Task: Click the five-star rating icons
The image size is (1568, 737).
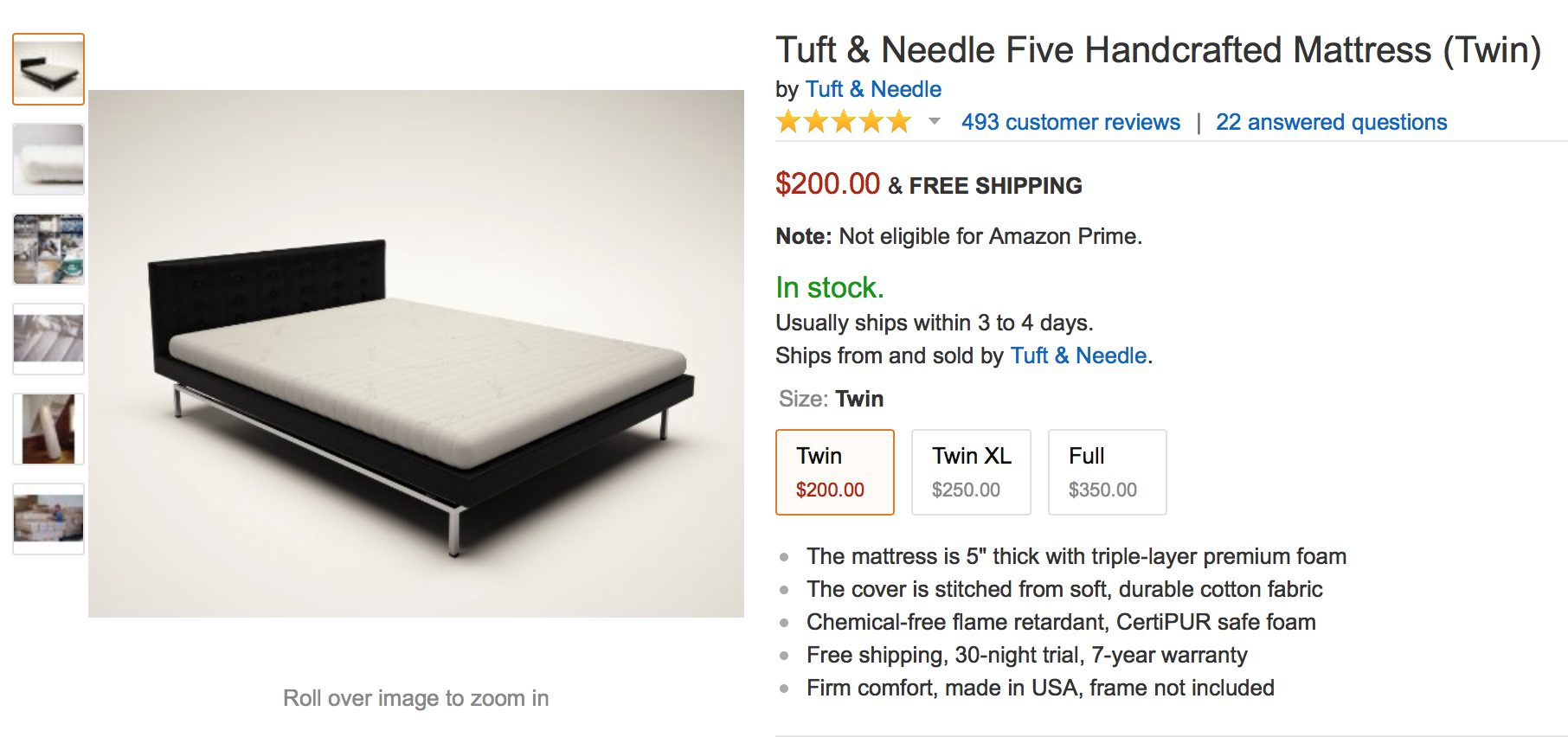Action: point(844,122)
